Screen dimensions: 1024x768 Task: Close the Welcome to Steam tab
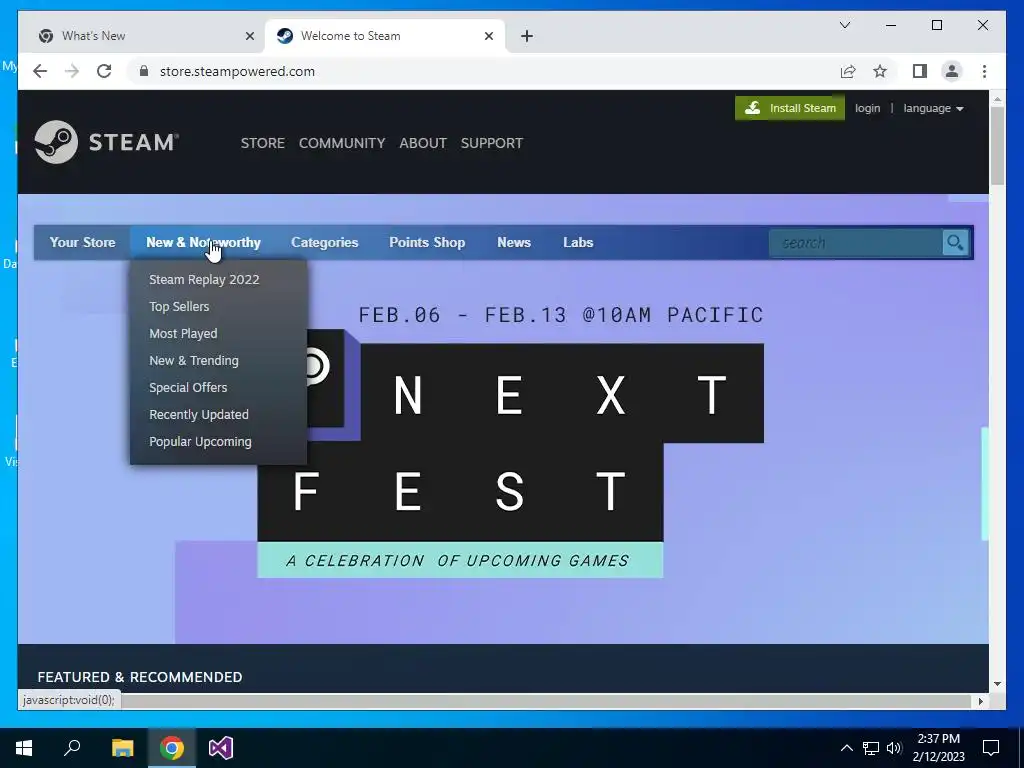point(488,36)
